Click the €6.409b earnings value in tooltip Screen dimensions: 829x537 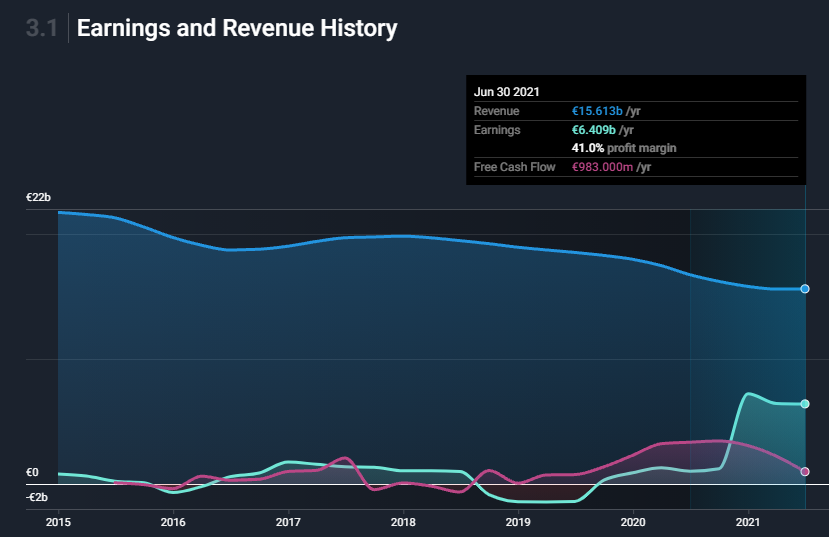594,130
